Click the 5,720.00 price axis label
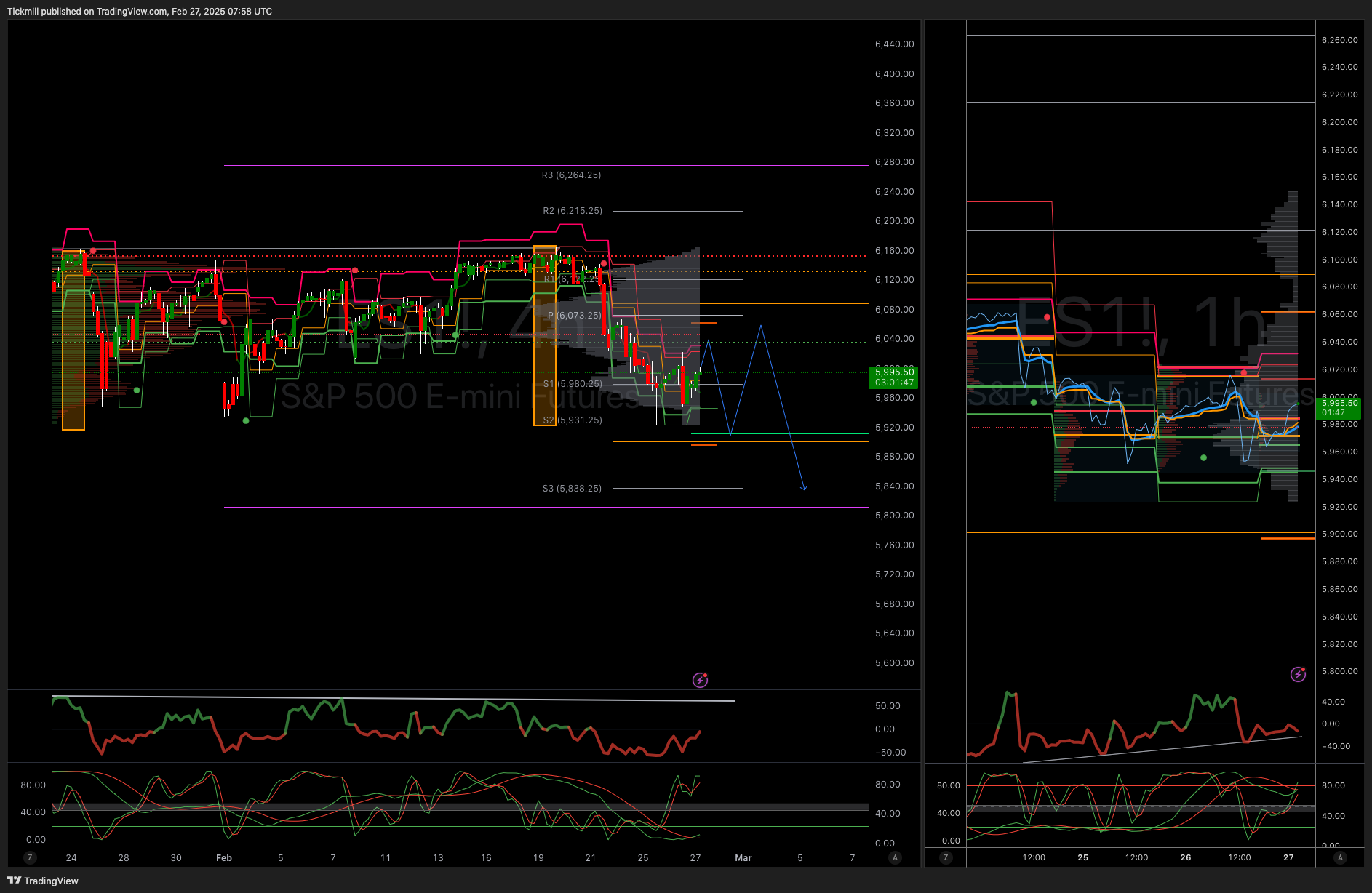This screenshot has height=893, width=1372. tap(894, 574)
